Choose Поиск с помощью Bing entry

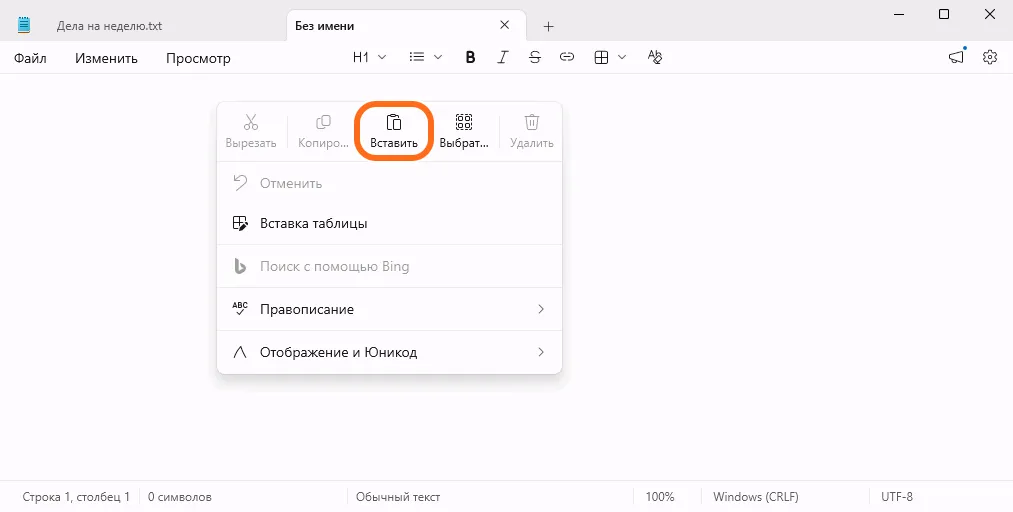point(390,266)
